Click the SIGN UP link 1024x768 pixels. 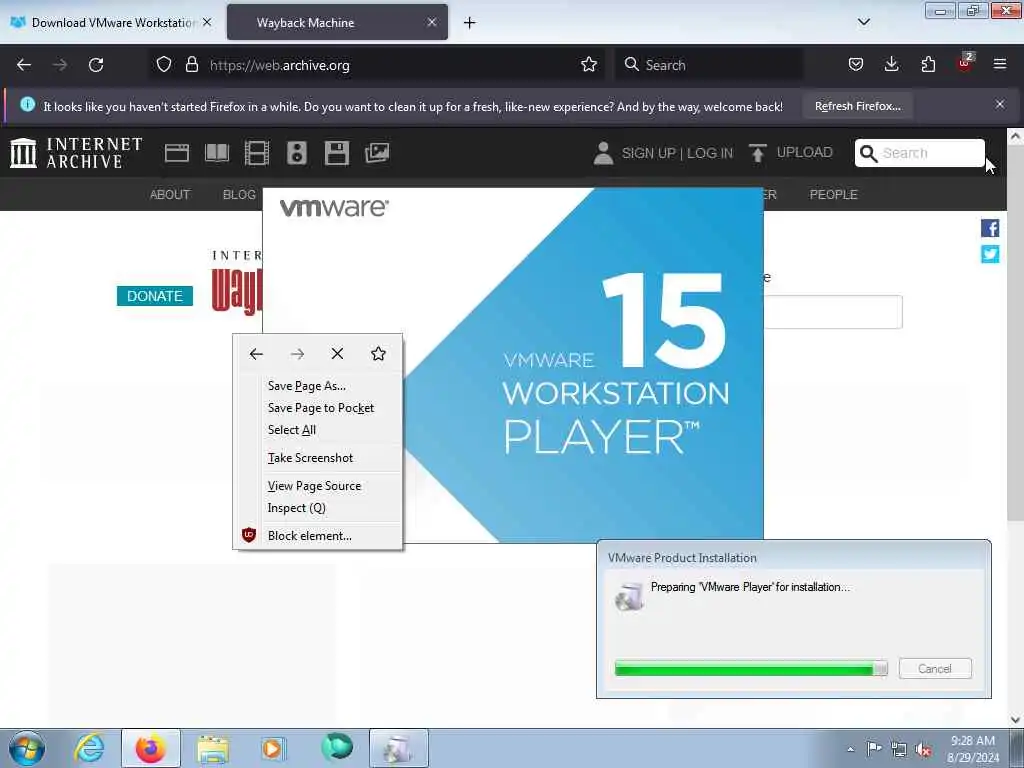click(648, 153)
